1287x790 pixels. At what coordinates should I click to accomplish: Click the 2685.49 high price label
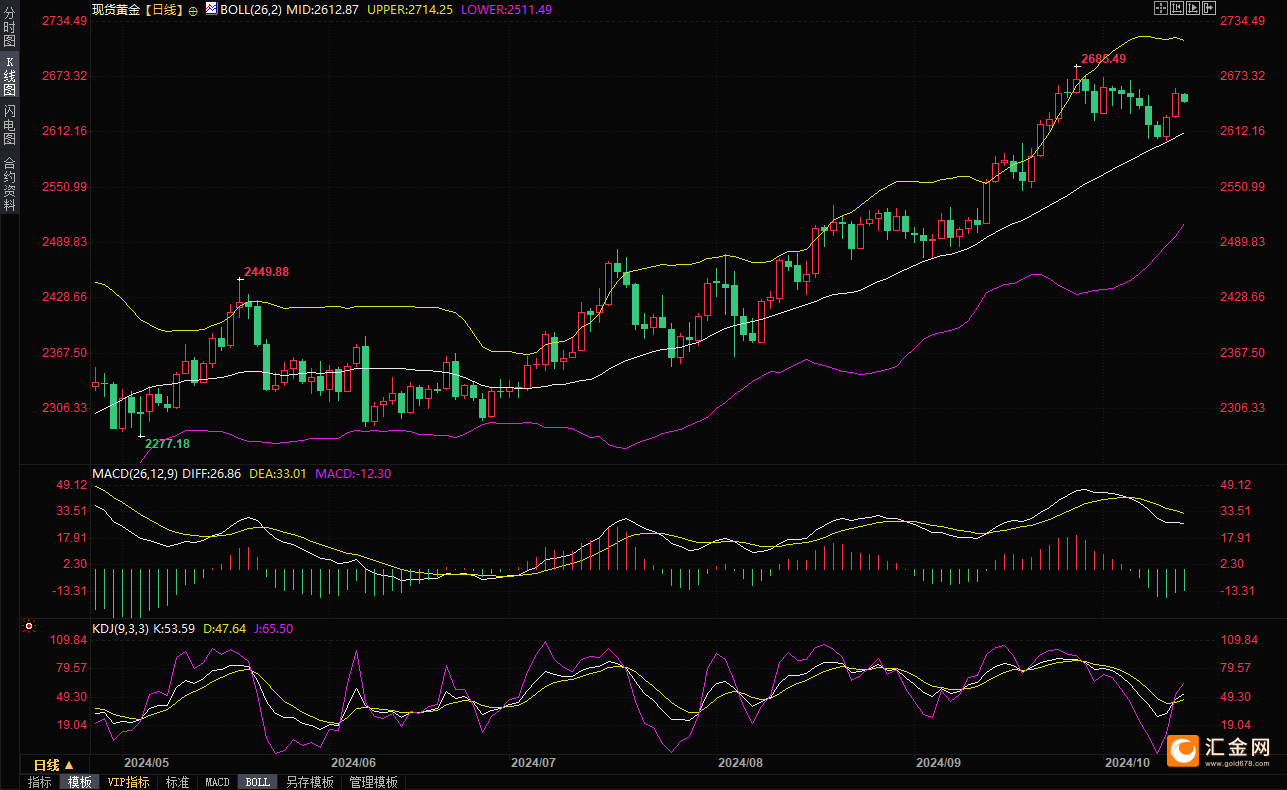pyautogui.click(x=1104, y=58)
